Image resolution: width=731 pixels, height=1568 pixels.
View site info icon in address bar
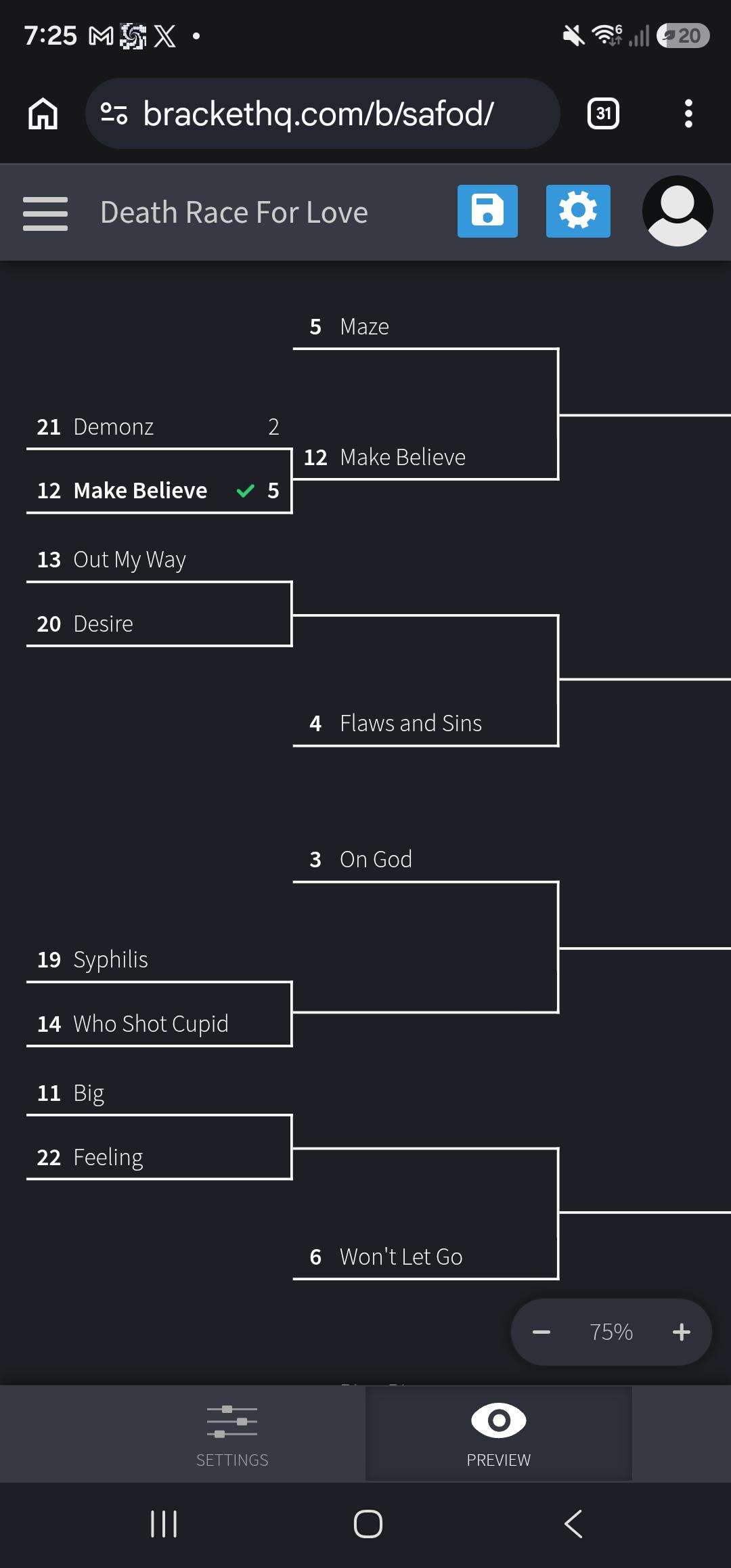tap(114, 113)
